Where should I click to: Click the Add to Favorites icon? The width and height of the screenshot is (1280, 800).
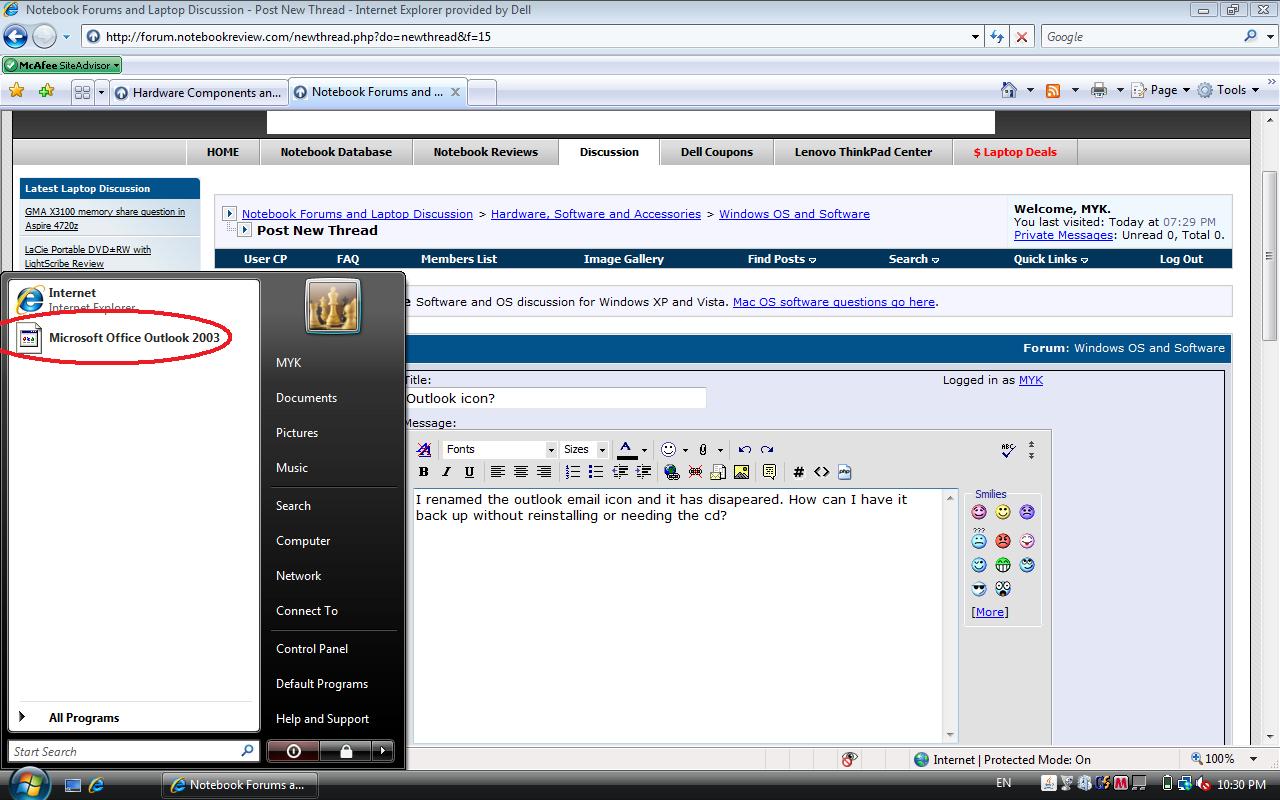[x=46, y=91]
